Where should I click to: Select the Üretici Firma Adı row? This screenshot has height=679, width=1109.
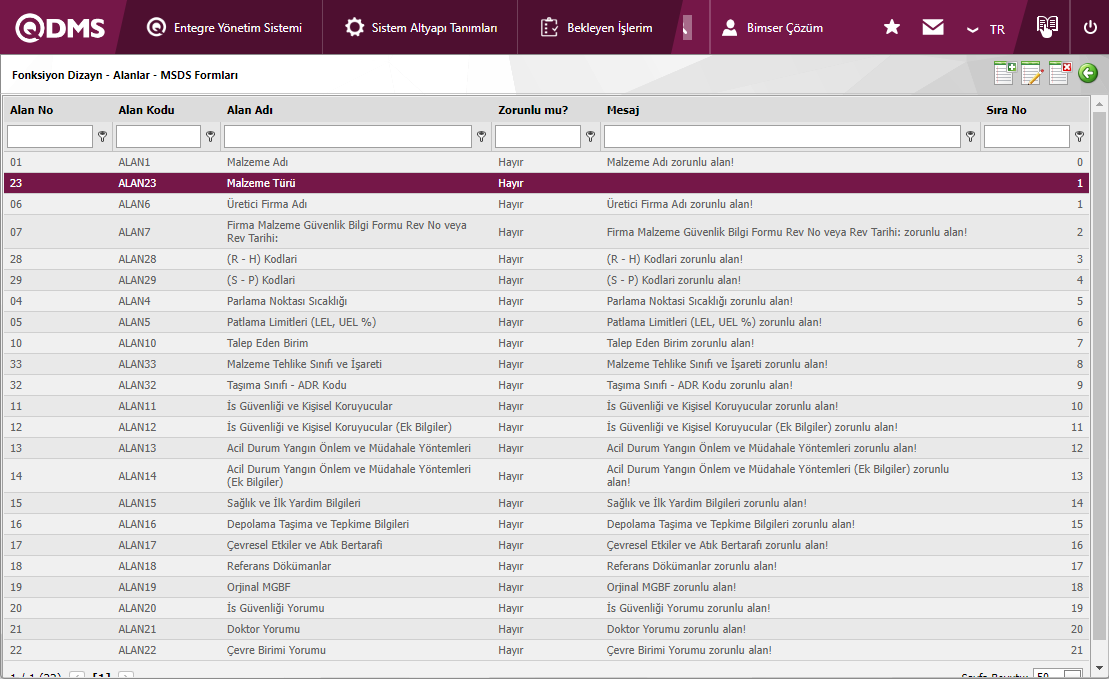click(267, 204)
